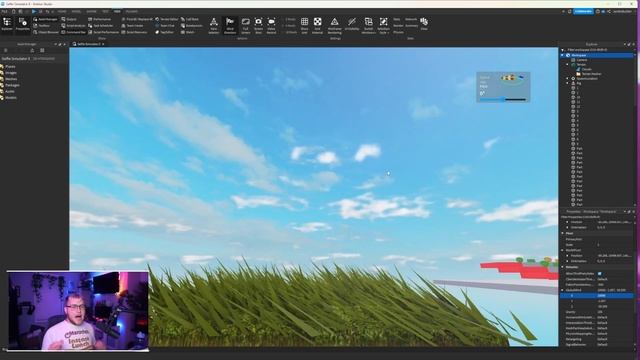This screenshot has height=360, width=640.
Task: Click the Stats button
Action: [x=397, y=19]
